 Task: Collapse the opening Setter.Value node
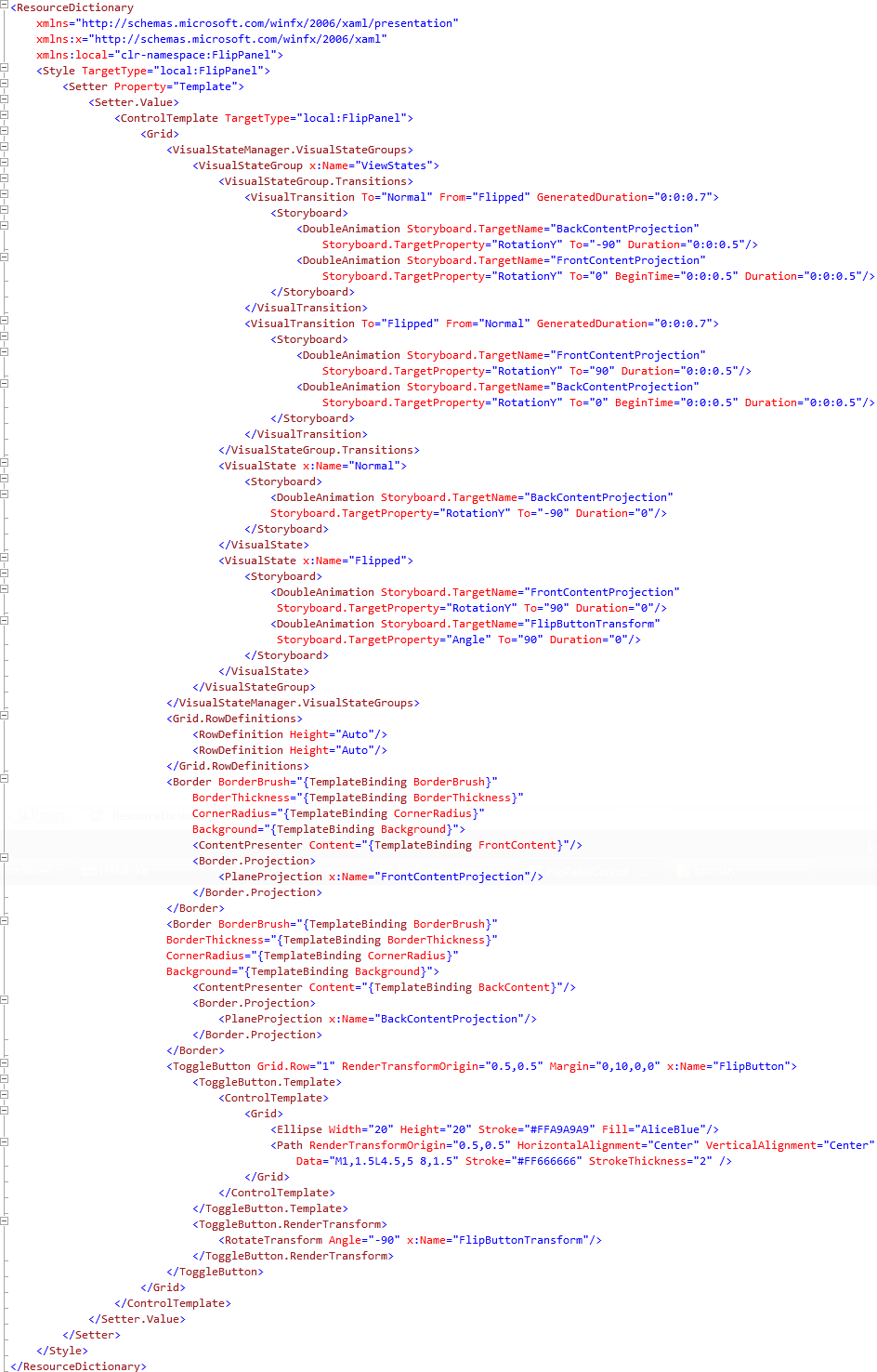pos(5,99)
